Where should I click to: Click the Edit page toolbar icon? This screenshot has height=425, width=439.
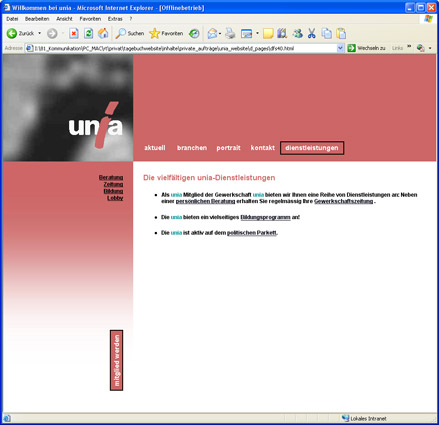tap(247, 33)
